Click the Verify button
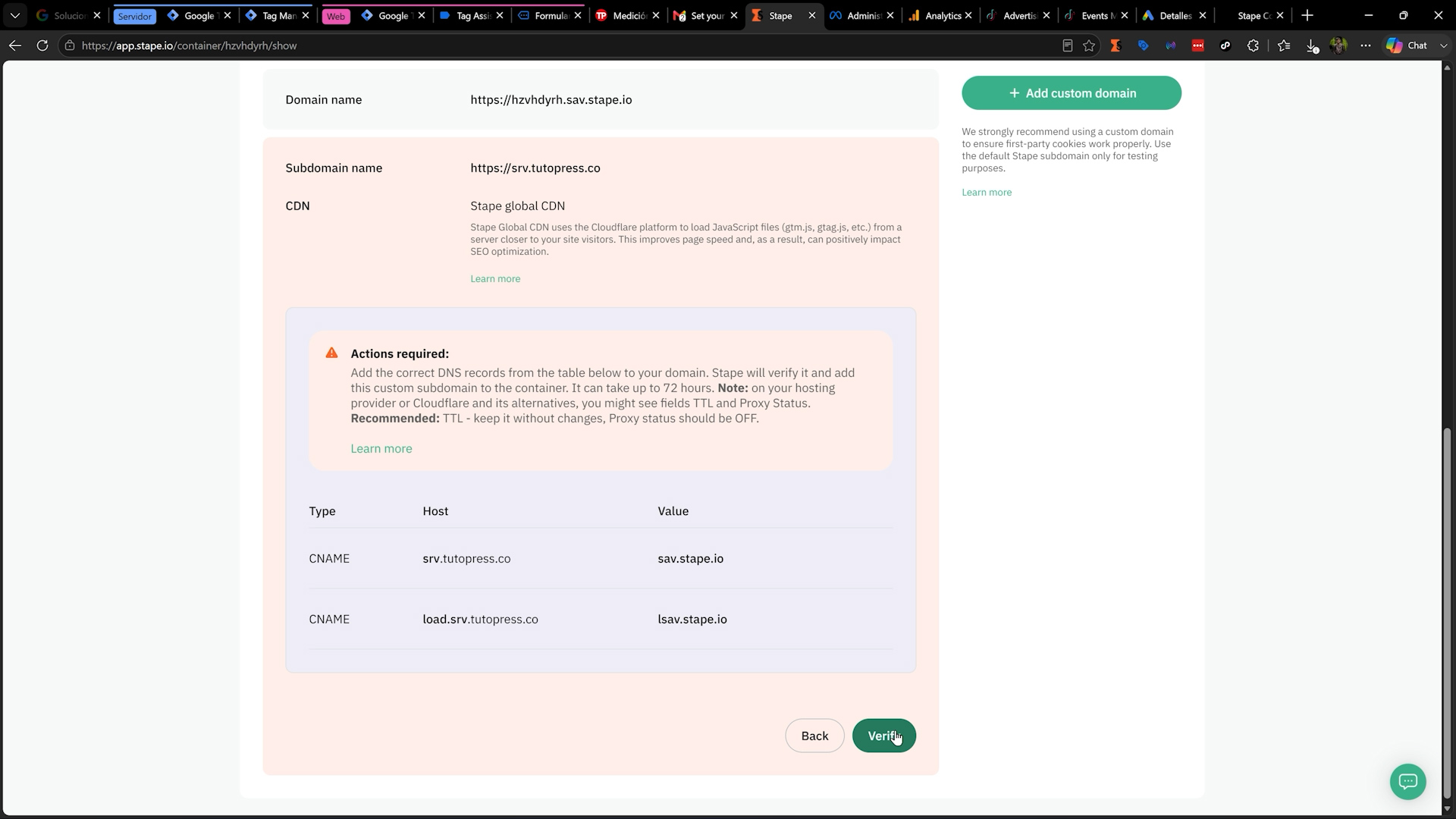Screen dimensions: 1456x819 [x=884, y=736]
